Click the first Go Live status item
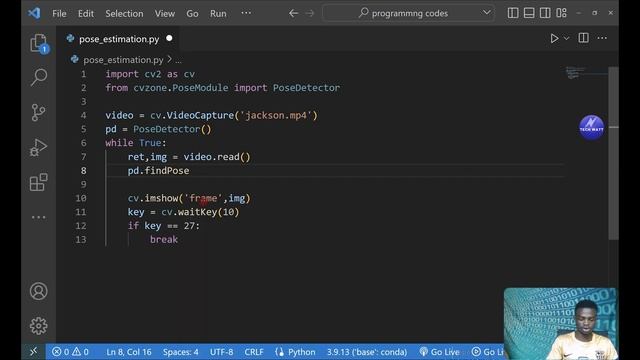 [x=440, y=352]
